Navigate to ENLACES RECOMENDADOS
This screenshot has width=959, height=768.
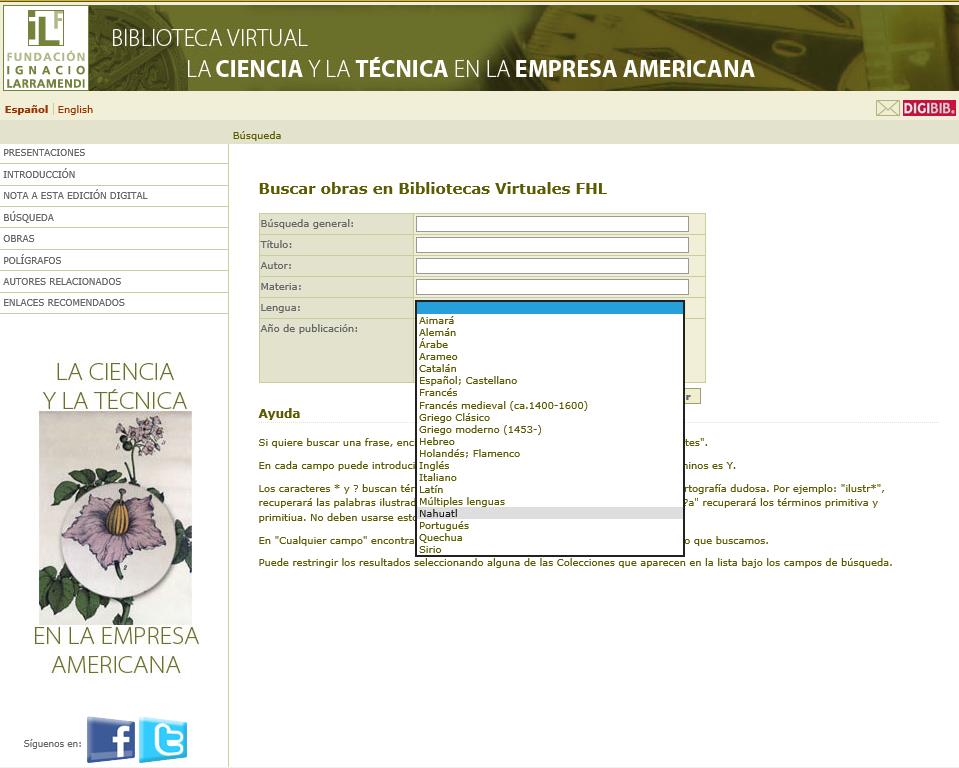pyautogui.click(x=64, y=303)
